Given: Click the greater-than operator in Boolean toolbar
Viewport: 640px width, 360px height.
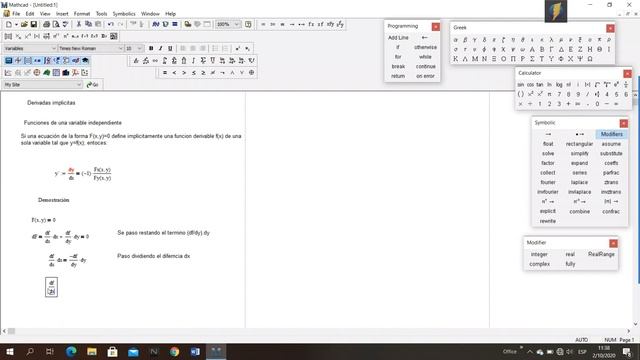Looking at the screenshot, I should pyautogui.click(x=184, y=73).
